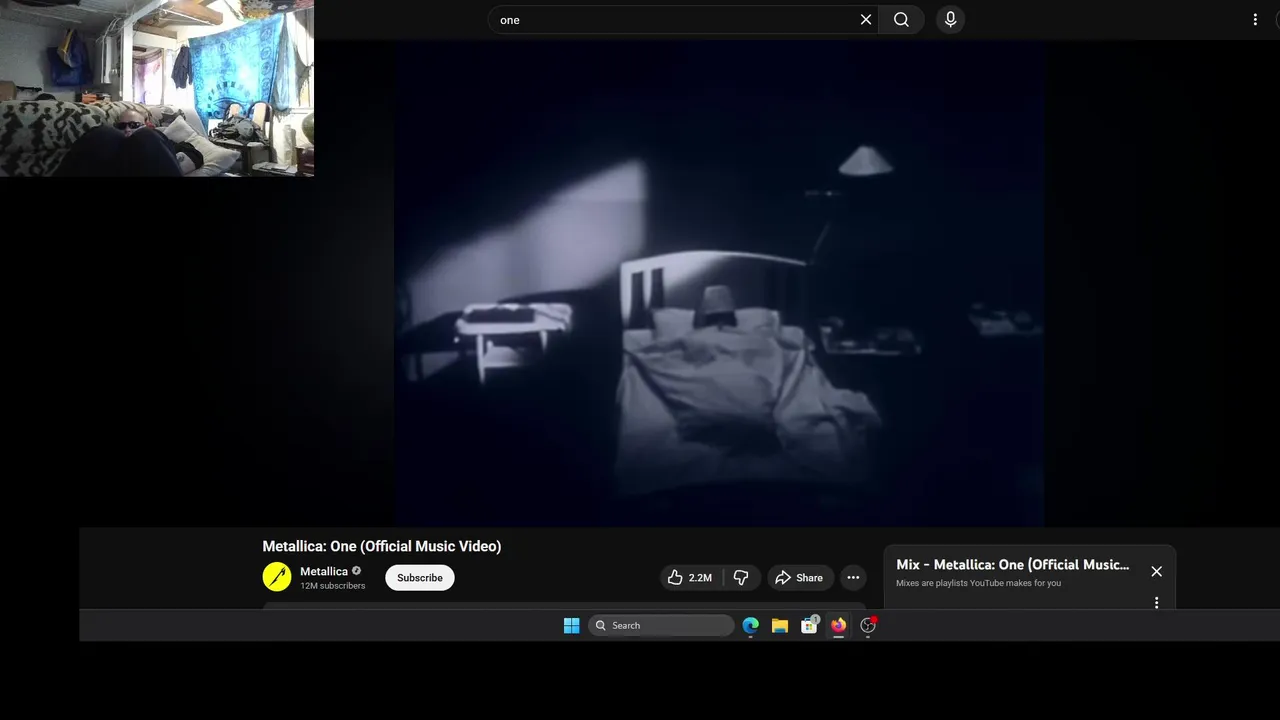Subscribe to the Metallica channel
The height and width of the screenshot is (720, 1280).
pos(420,578)
